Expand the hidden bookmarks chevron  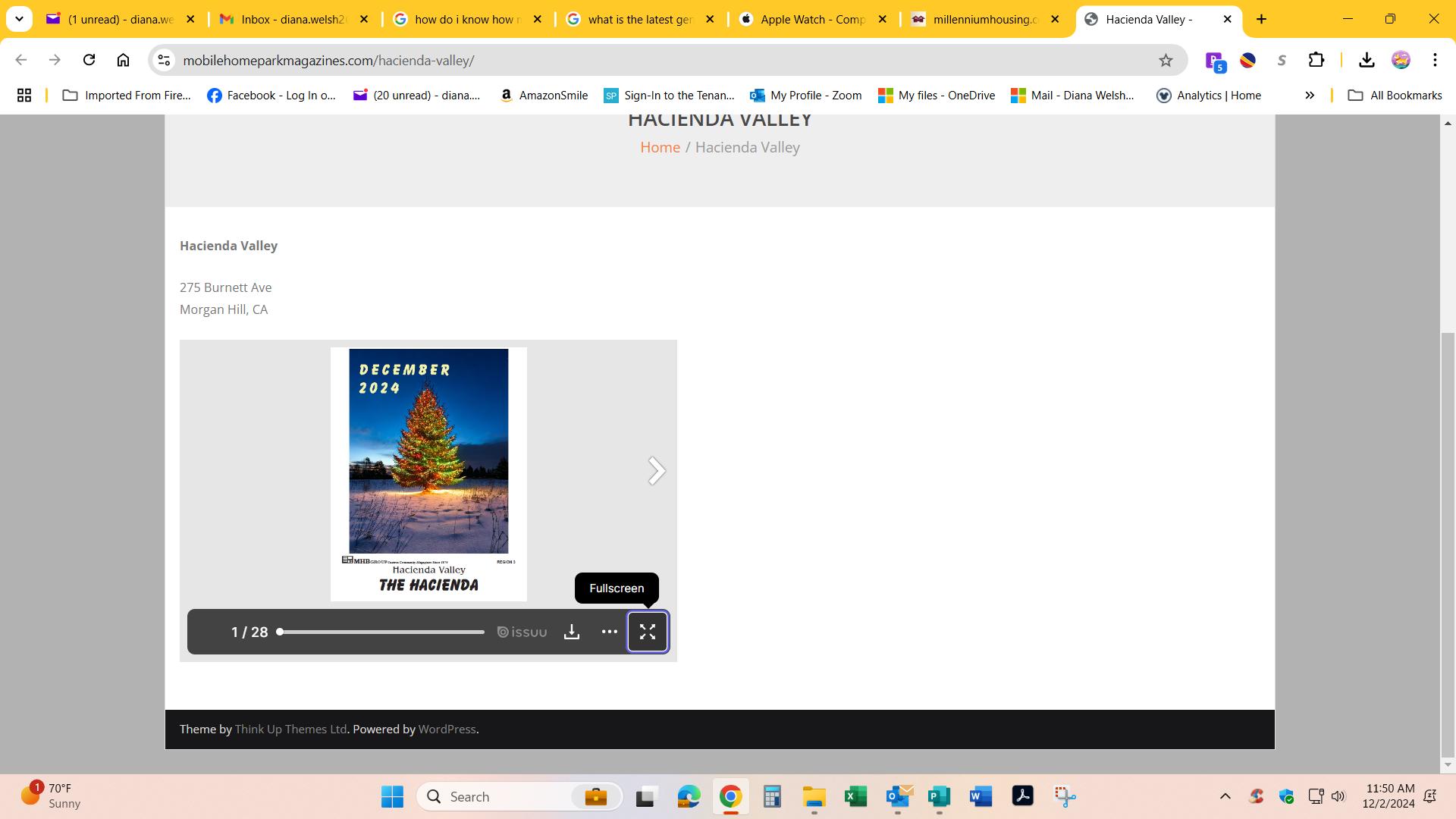[x=1310, y=95]
